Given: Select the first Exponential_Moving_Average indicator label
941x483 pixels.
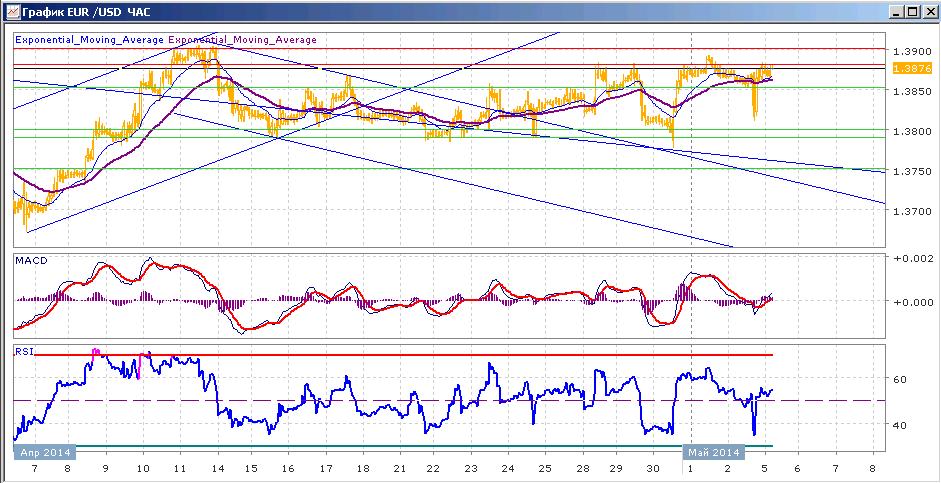Looking at the screenshot, I should pos(89,40).
